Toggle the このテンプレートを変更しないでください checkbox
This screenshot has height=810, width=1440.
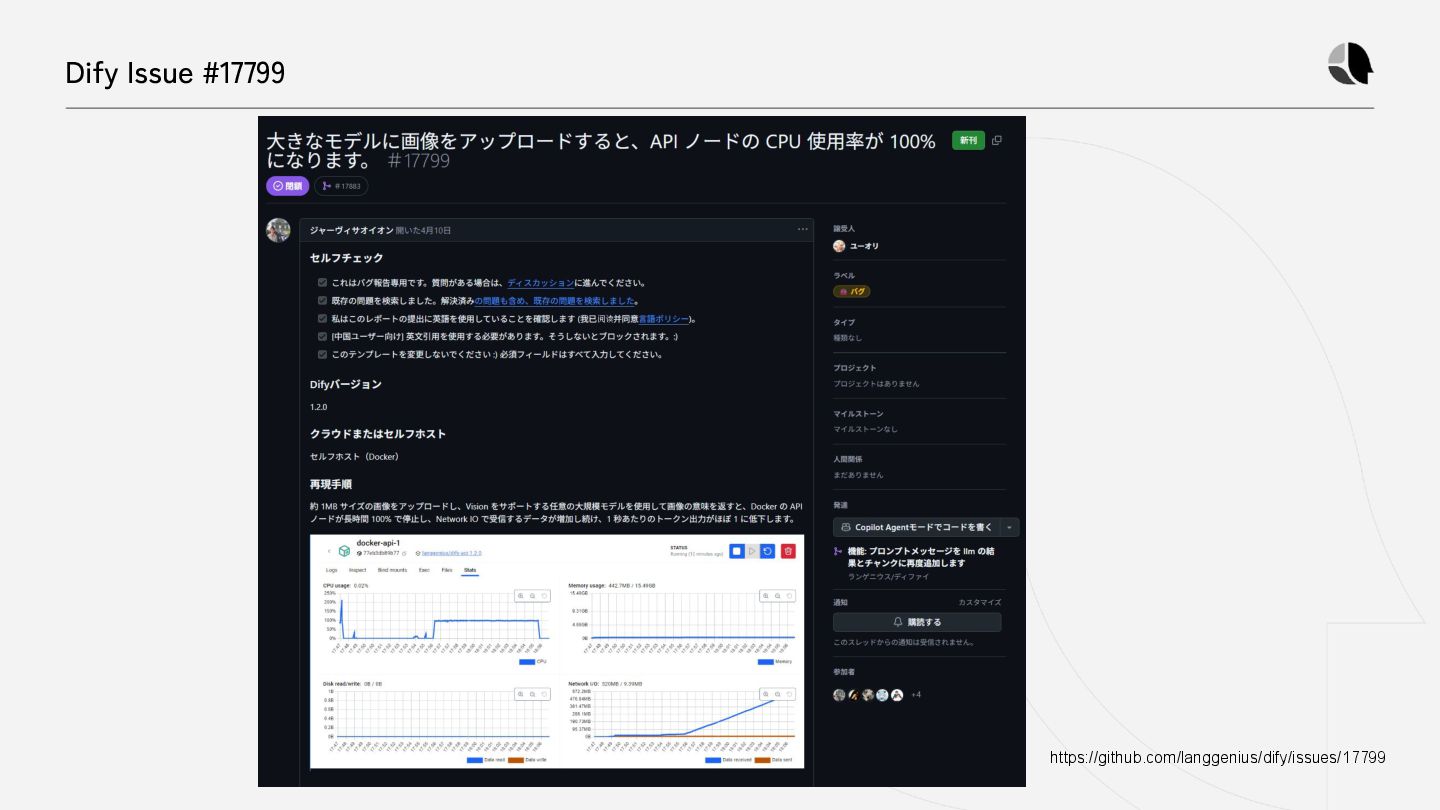coord(322,354)
